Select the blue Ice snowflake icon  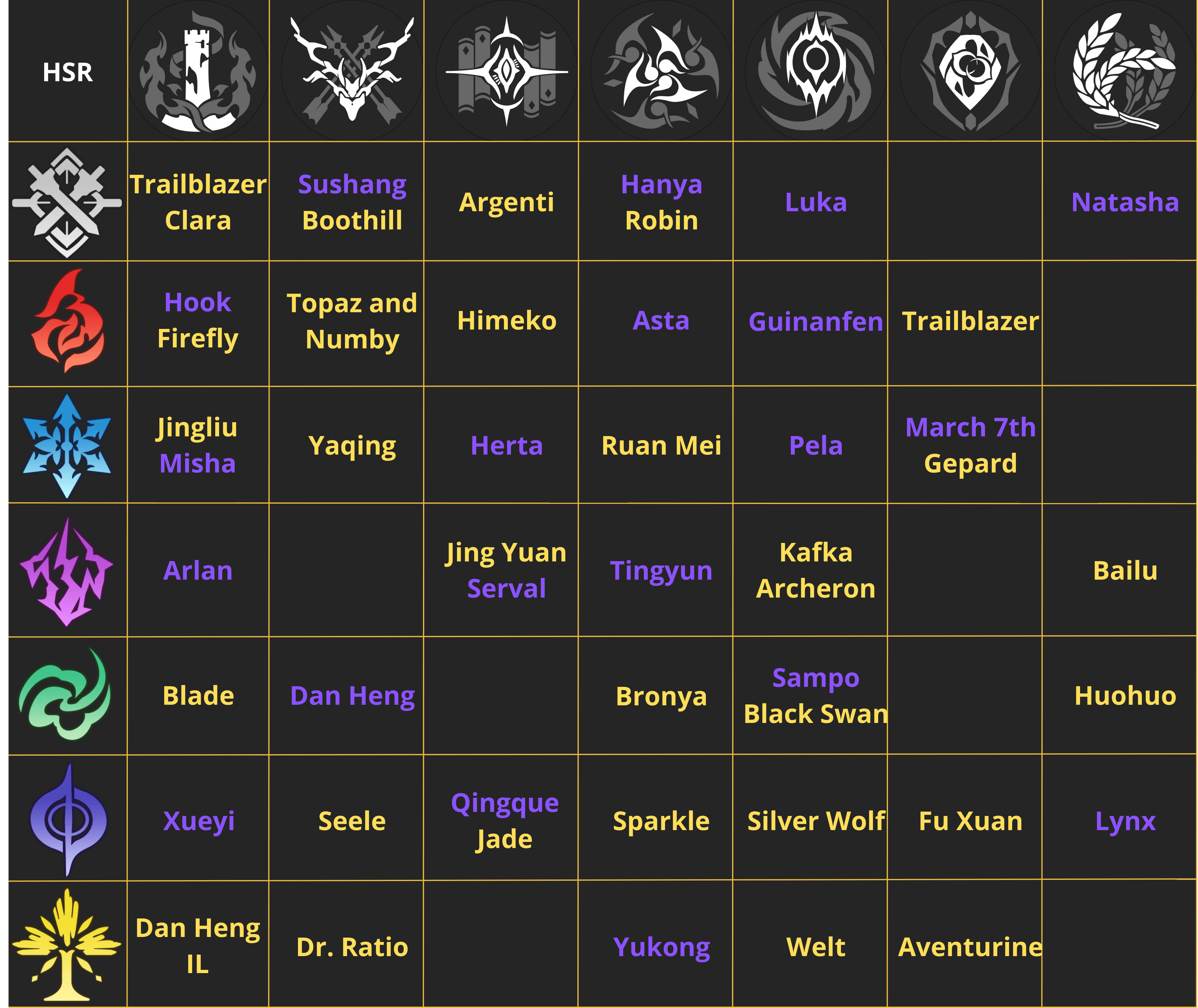tap(67, 446)
